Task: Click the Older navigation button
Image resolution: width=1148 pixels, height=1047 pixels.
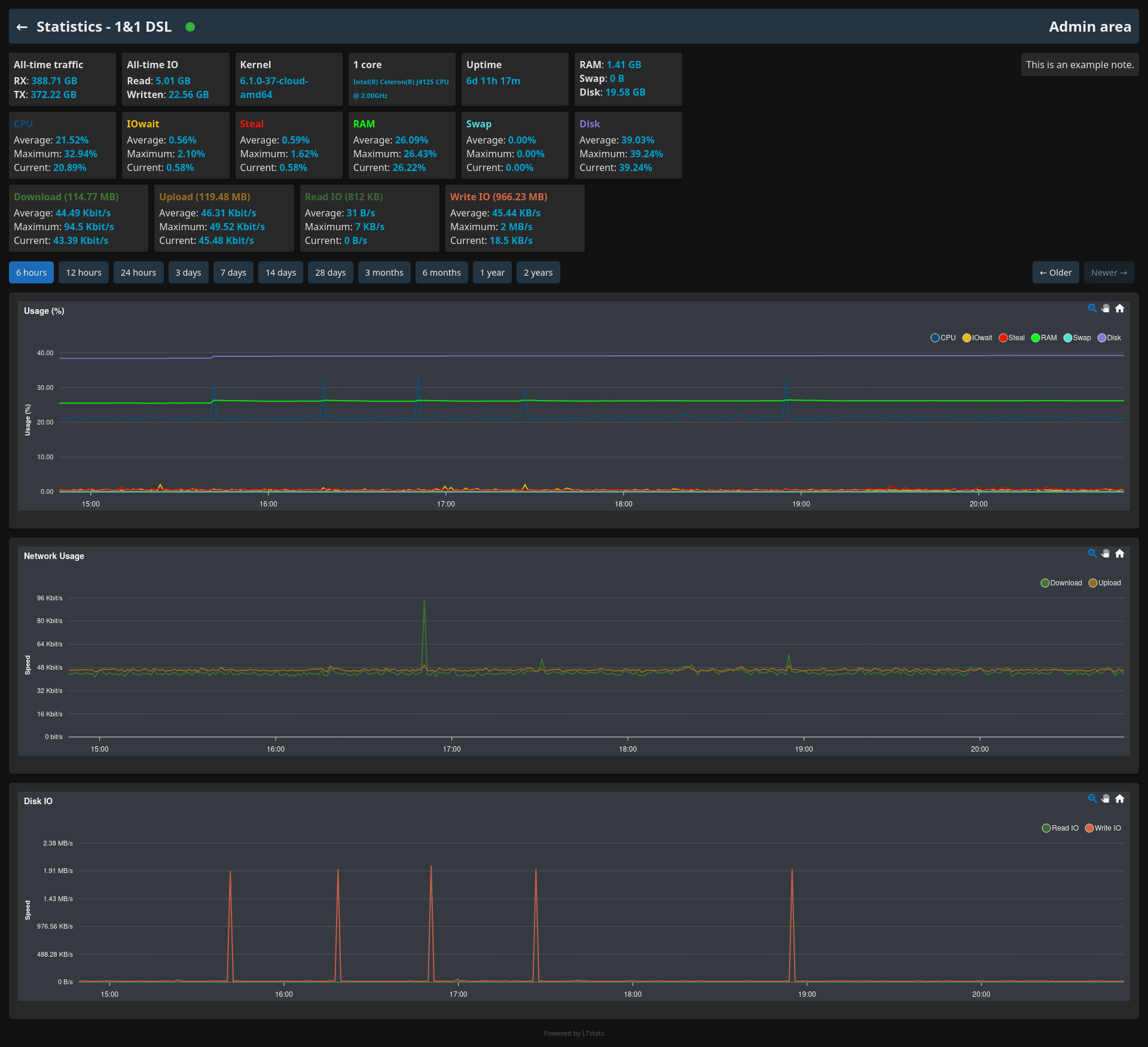Action: click(x=1055, y=273)
